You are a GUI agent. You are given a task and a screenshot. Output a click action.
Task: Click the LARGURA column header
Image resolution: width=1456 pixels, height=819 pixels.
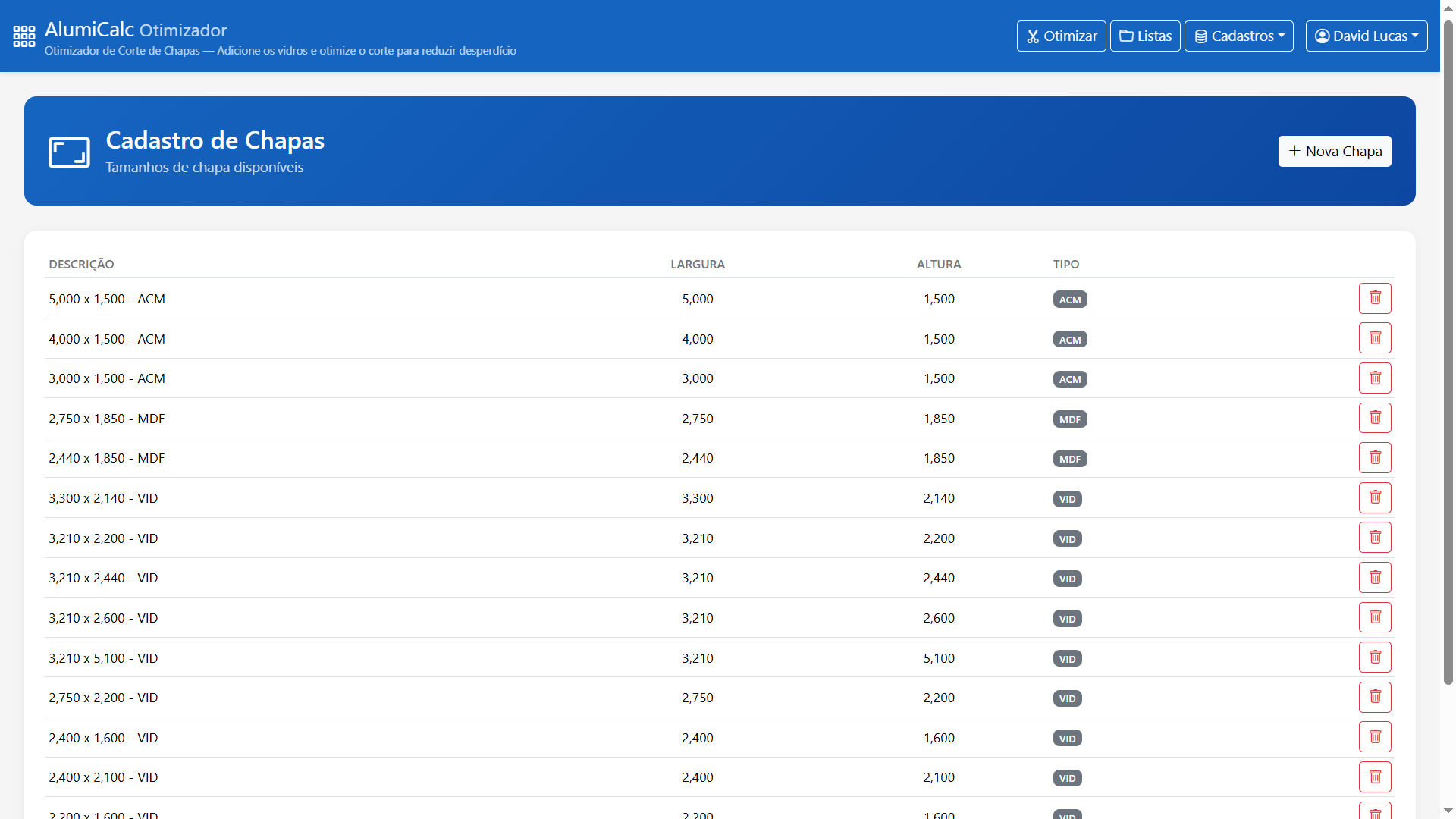point(698,264)
